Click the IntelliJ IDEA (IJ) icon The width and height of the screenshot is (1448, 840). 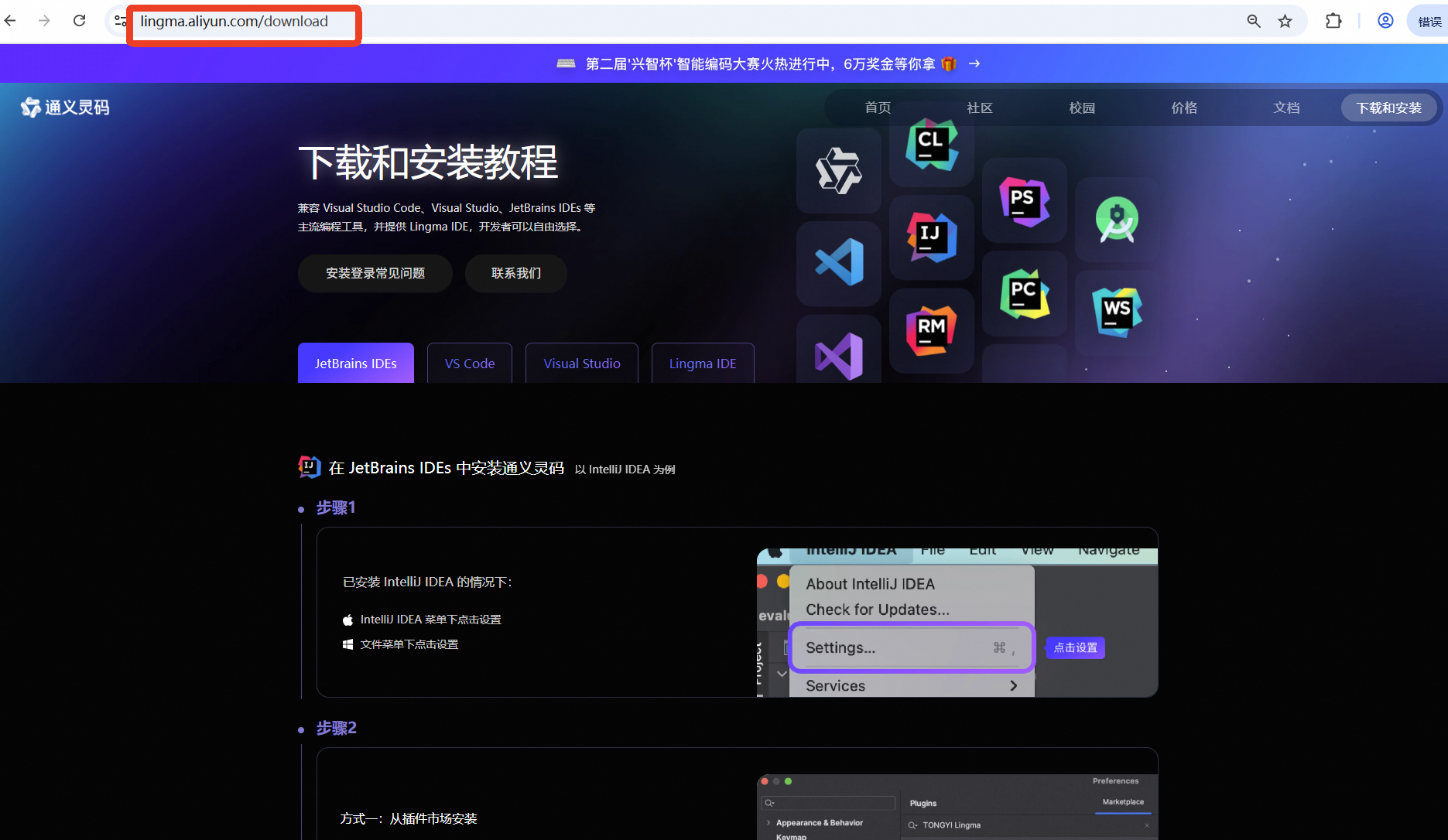tap(932, 237)
